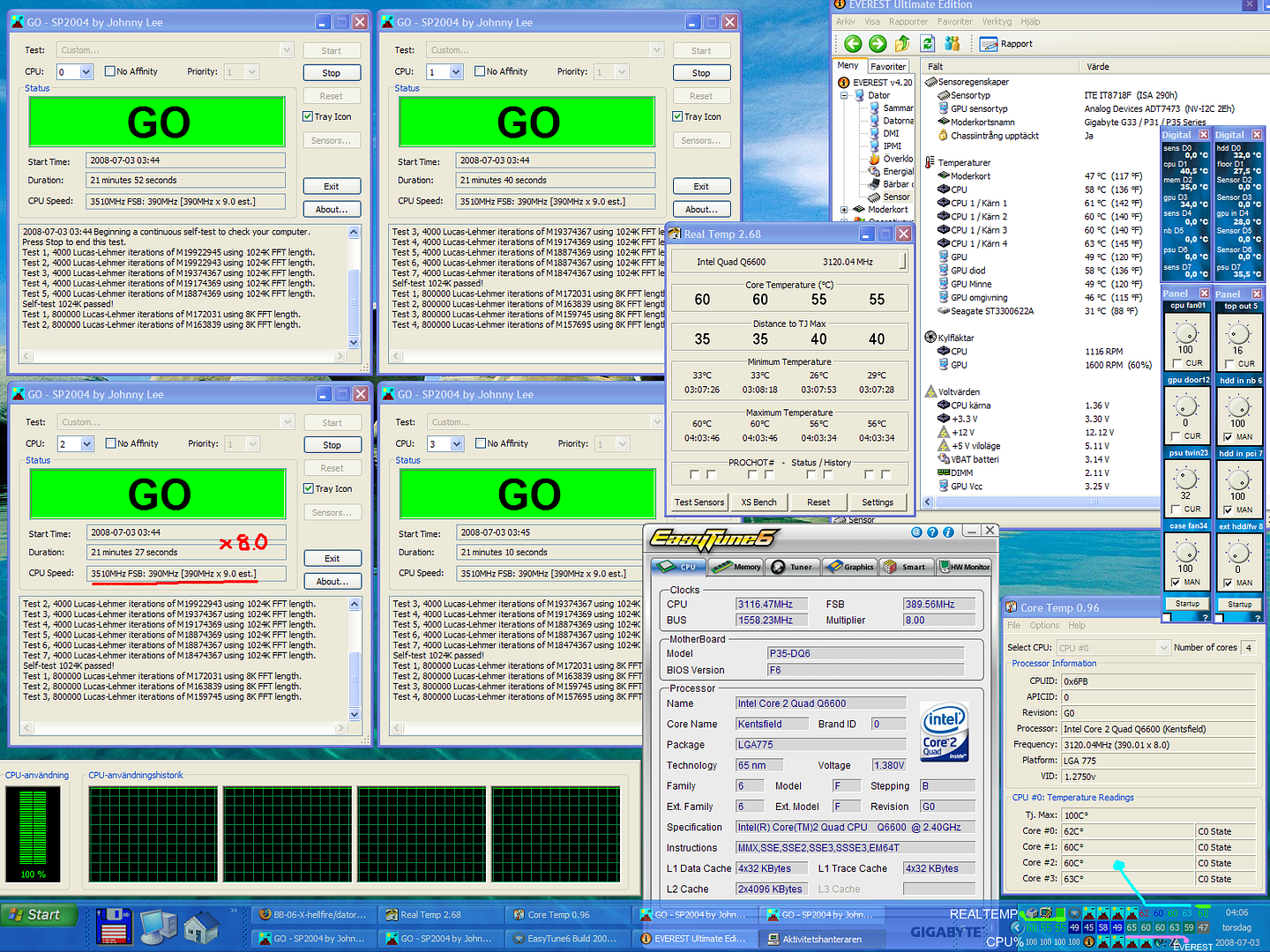Open the Tuner tab in EasyTune6
Image resolution: width=1270 pixels, height=952 pixels.
click(x=793, y=567)
